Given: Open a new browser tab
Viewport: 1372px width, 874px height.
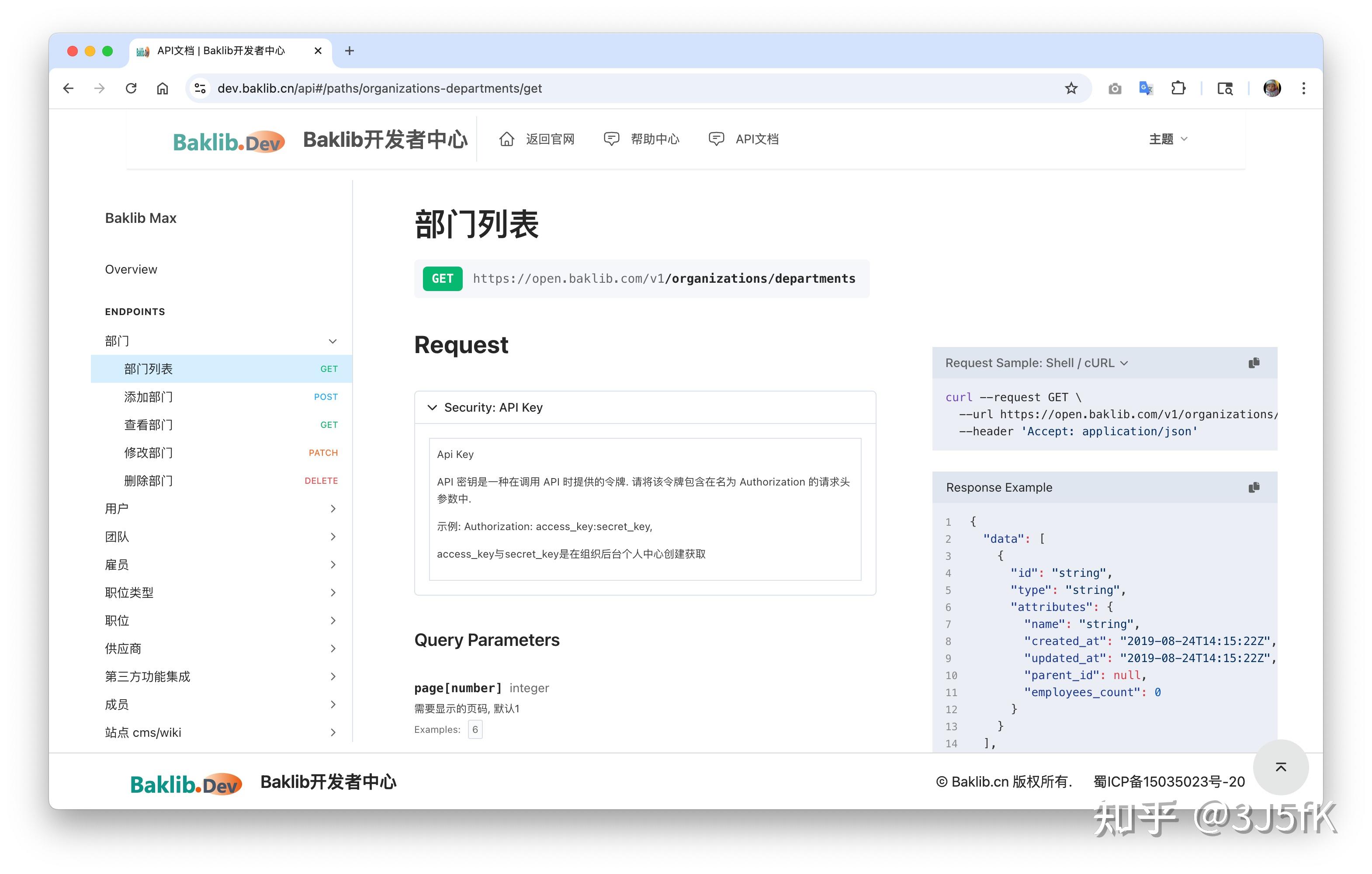Looking at the screenshot, I should point(349,51).
